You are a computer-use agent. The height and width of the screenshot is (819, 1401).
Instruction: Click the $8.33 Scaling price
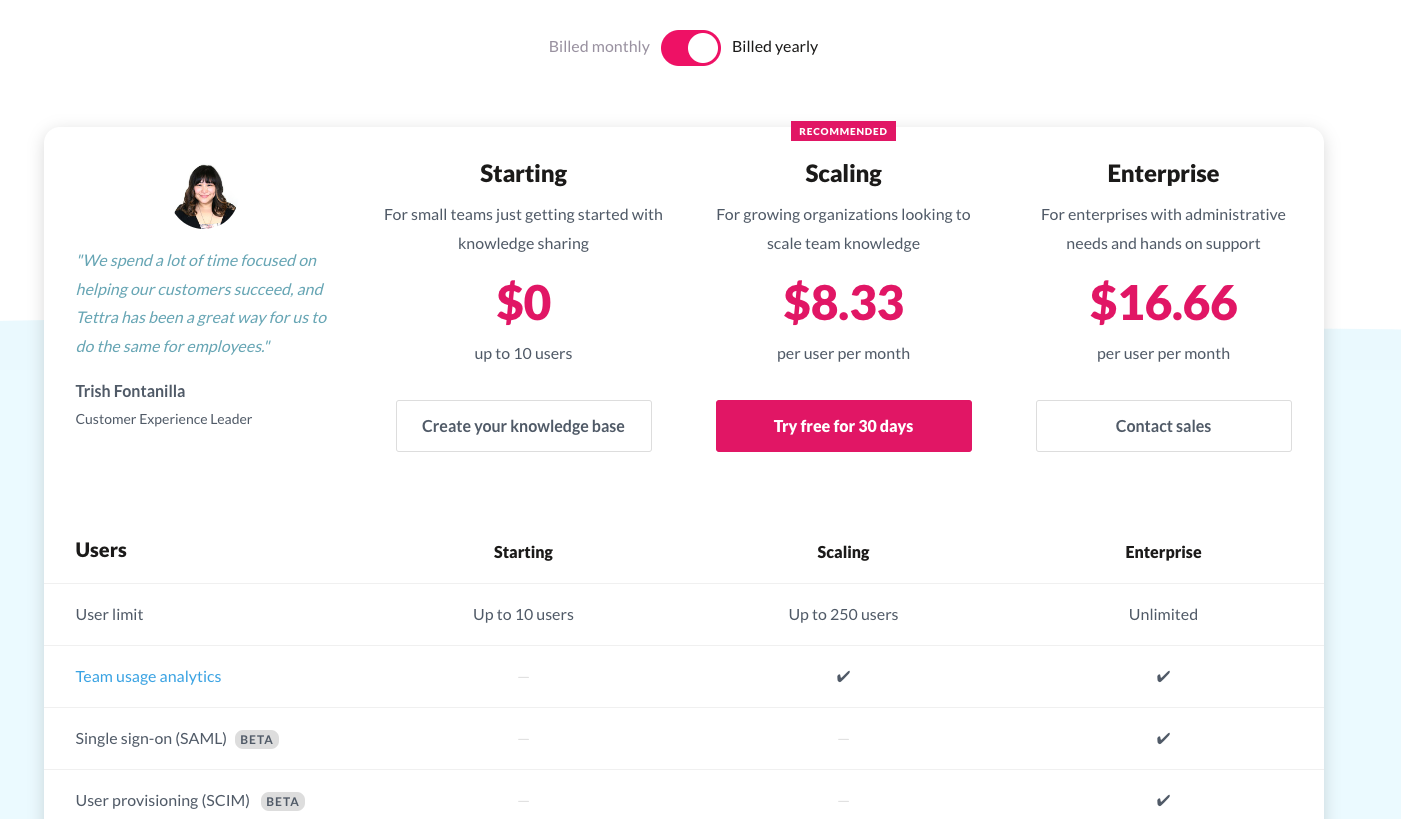pos(843,303)
